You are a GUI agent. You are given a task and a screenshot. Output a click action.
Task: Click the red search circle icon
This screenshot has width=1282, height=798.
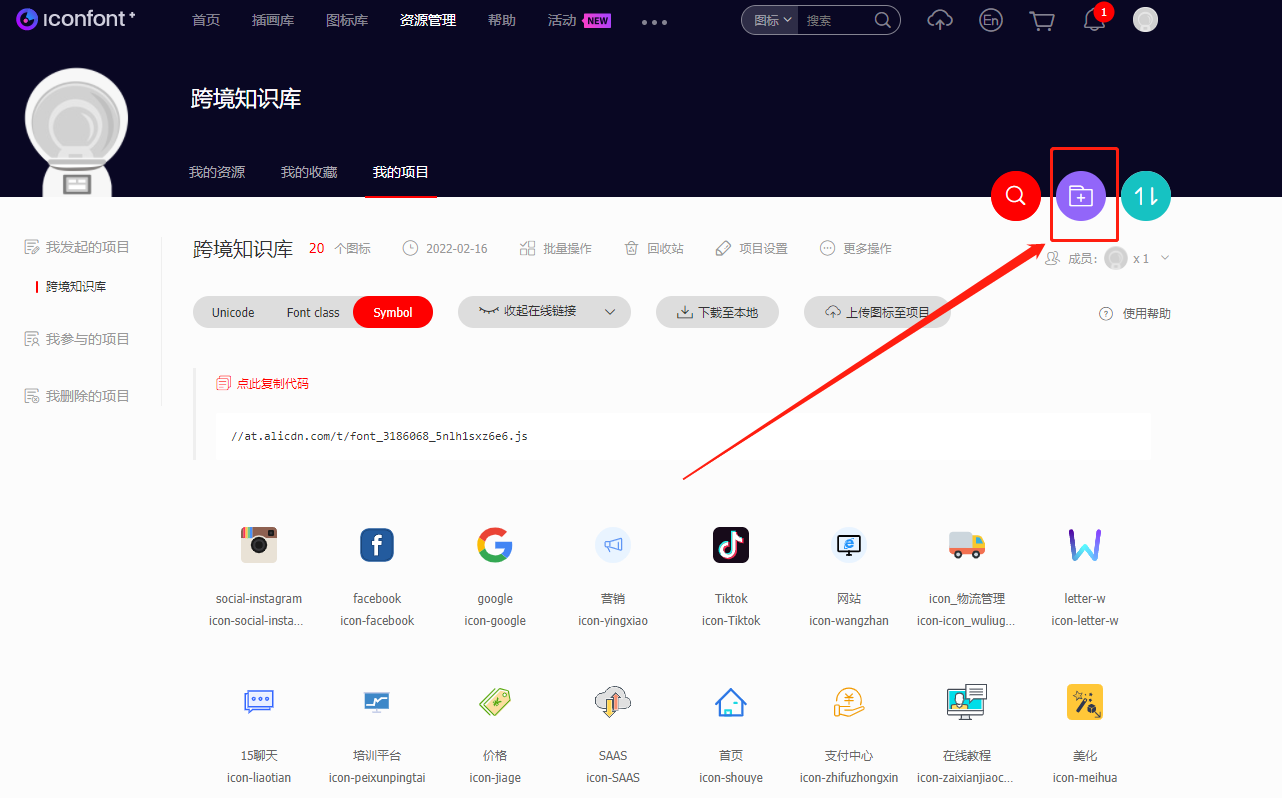click(1015, 196)
